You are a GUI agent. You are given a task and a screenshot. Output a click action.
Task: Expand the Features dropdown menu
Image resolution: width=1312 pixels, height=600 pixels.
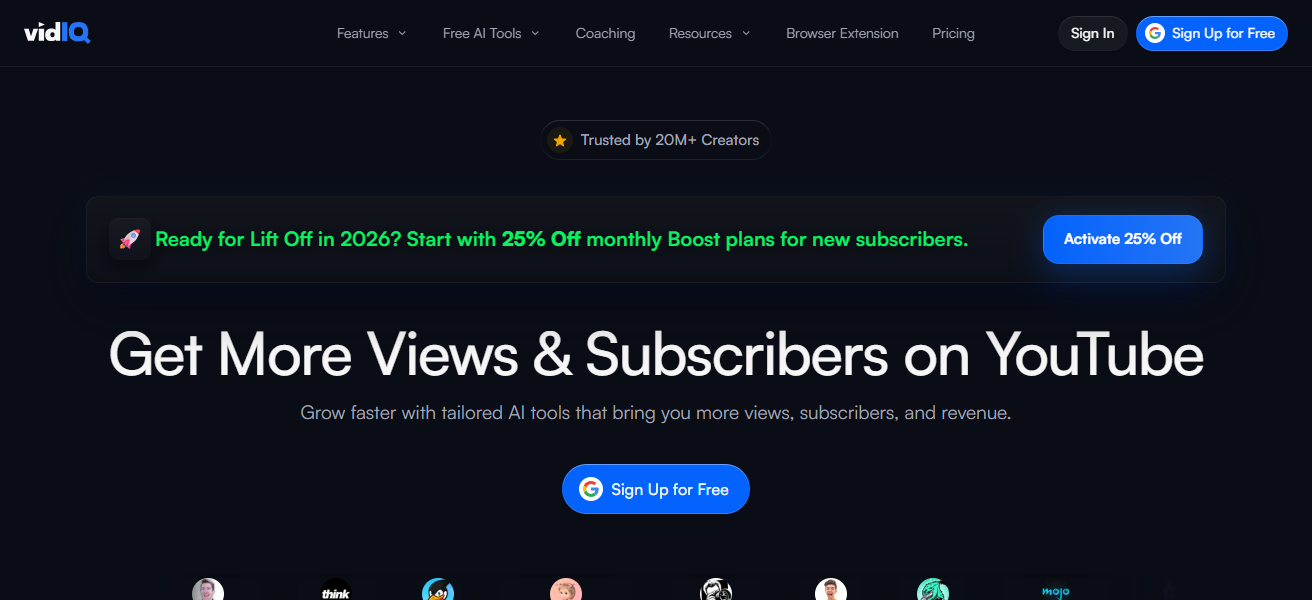coord(372,33)
